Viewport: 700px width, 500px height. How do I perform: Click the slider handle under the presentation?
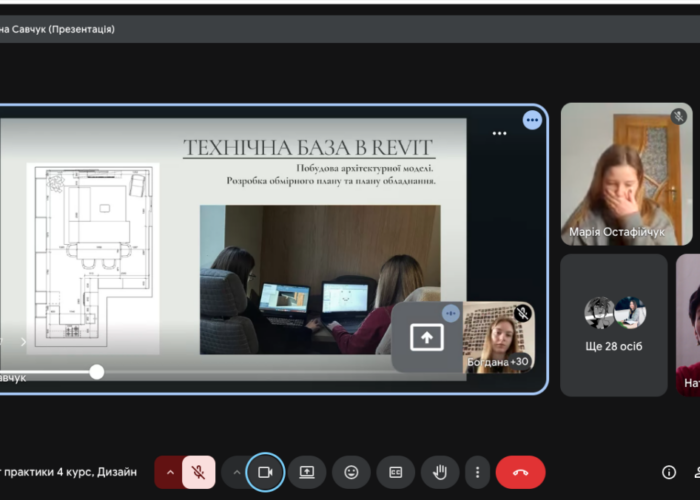tap(97, 372)
